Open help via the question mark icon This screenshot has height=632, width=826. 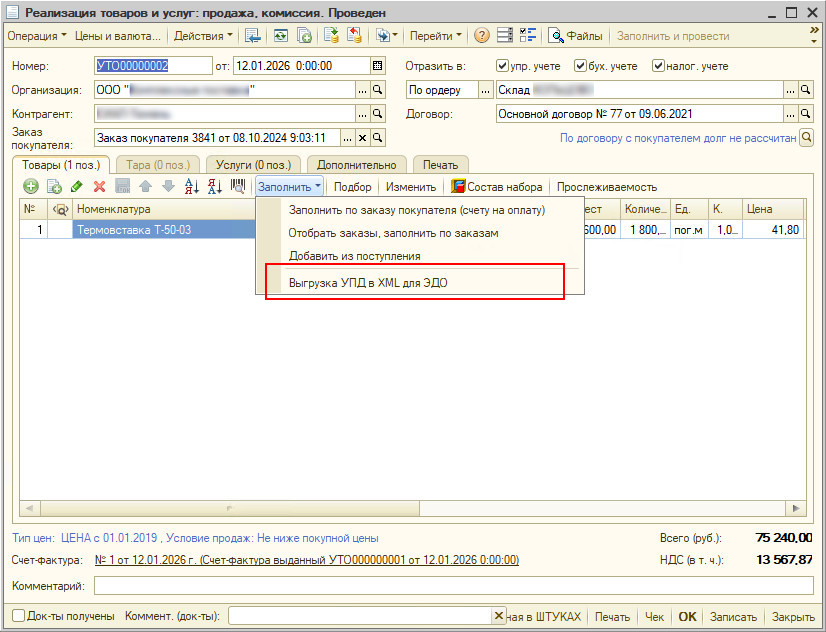point(481,36)
